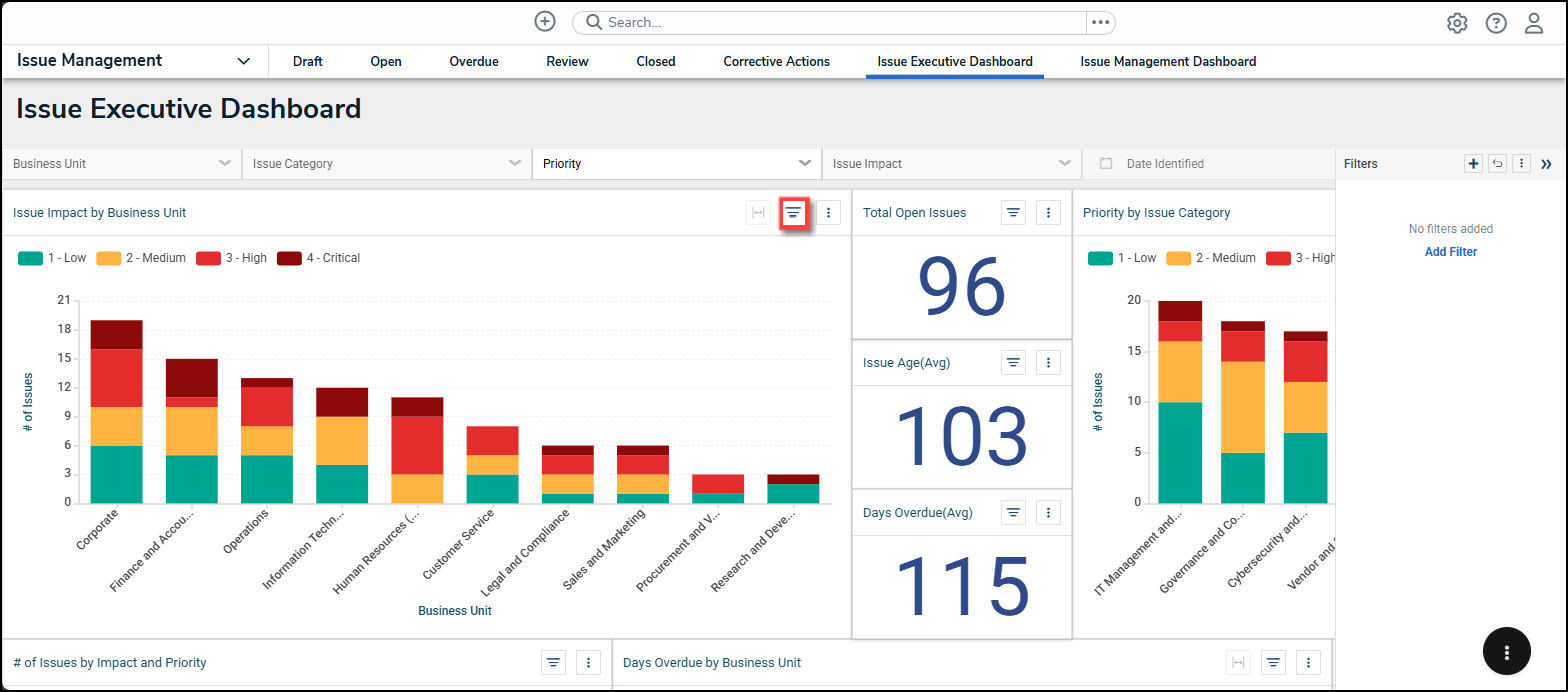The width and height of the screenshot is (1568, 692).
Task: Collapse the Filters panel with double chevron
Action: tap(1546, 164)
